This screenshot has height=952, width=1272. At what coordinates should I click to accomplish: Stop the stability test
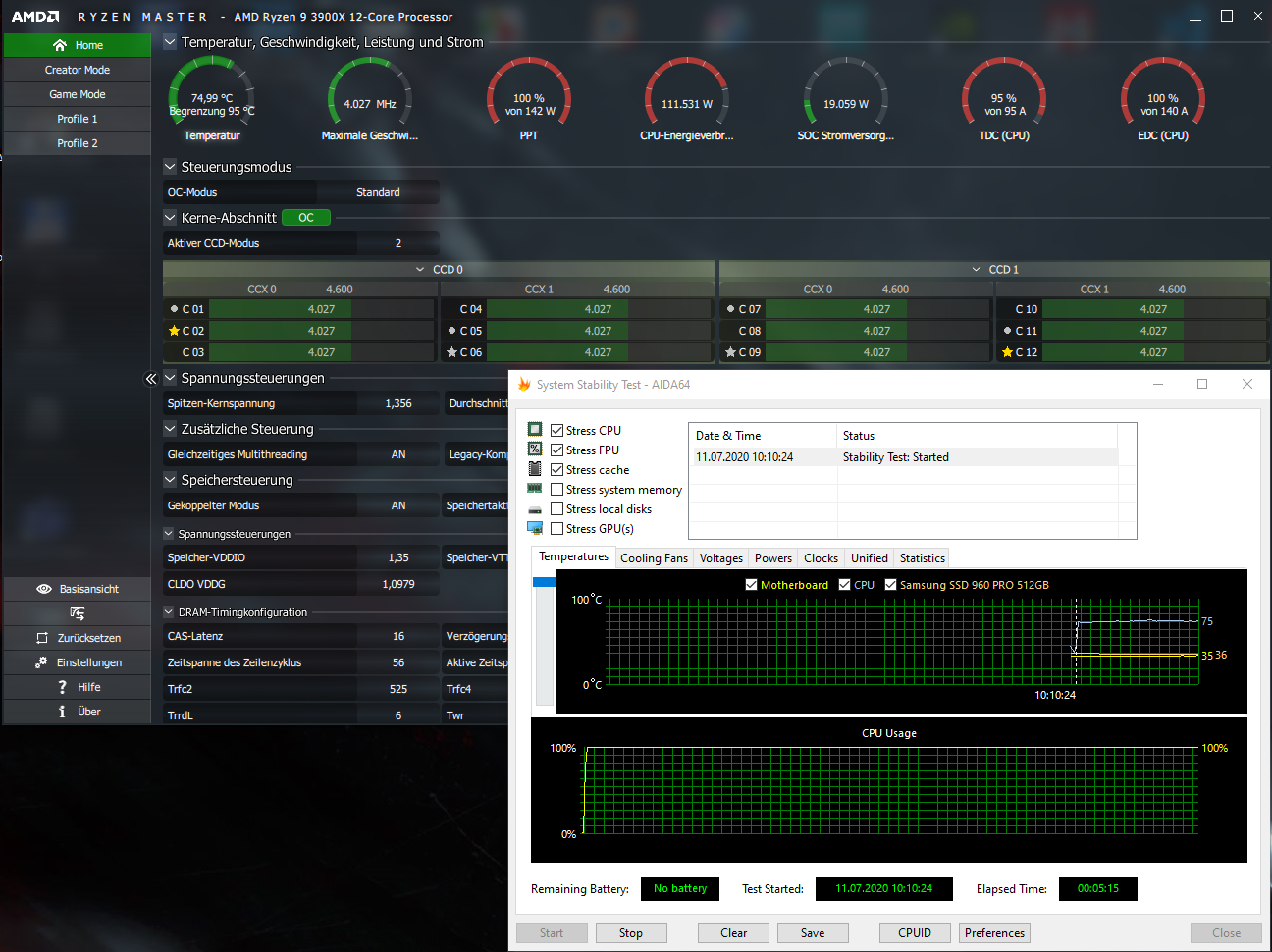tap(631, 933)
